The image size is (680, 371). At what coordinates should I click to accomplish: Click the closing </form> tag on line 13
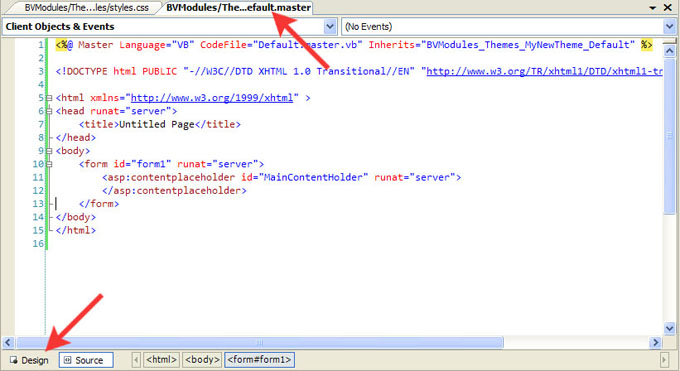coord(99,204)
